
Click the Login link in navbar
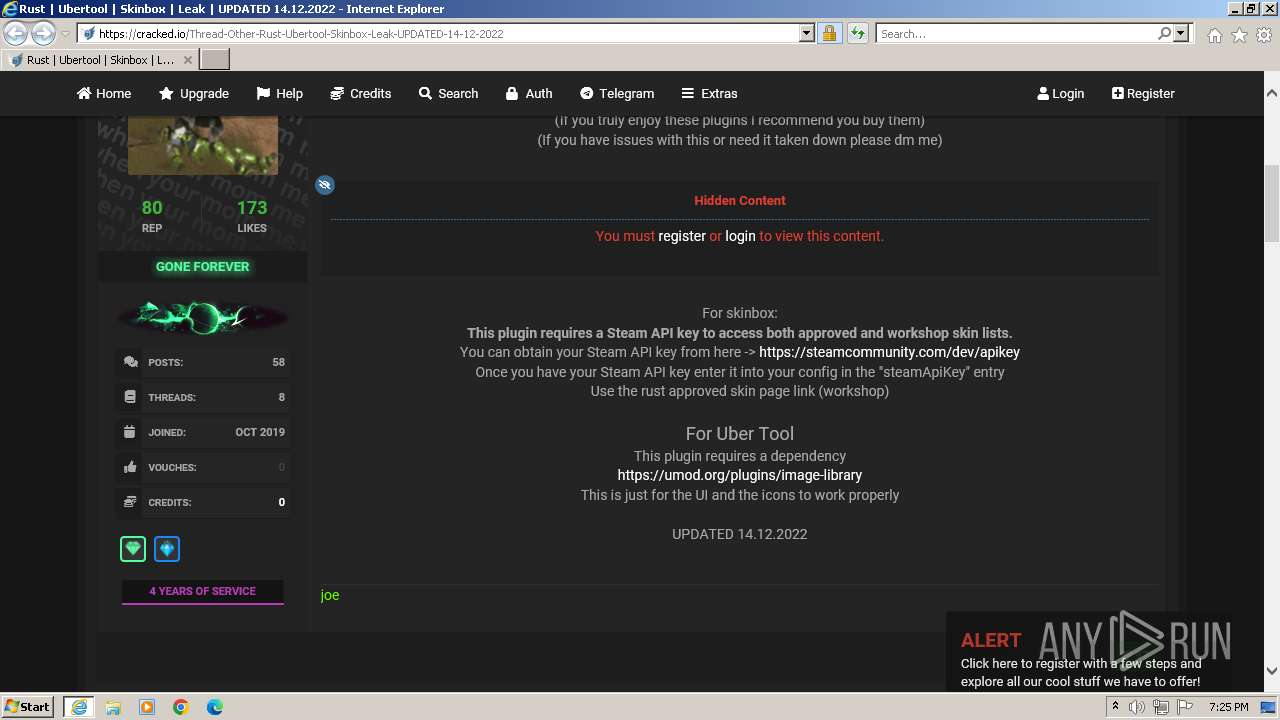pyautogui.click(x=1061, y=93)
